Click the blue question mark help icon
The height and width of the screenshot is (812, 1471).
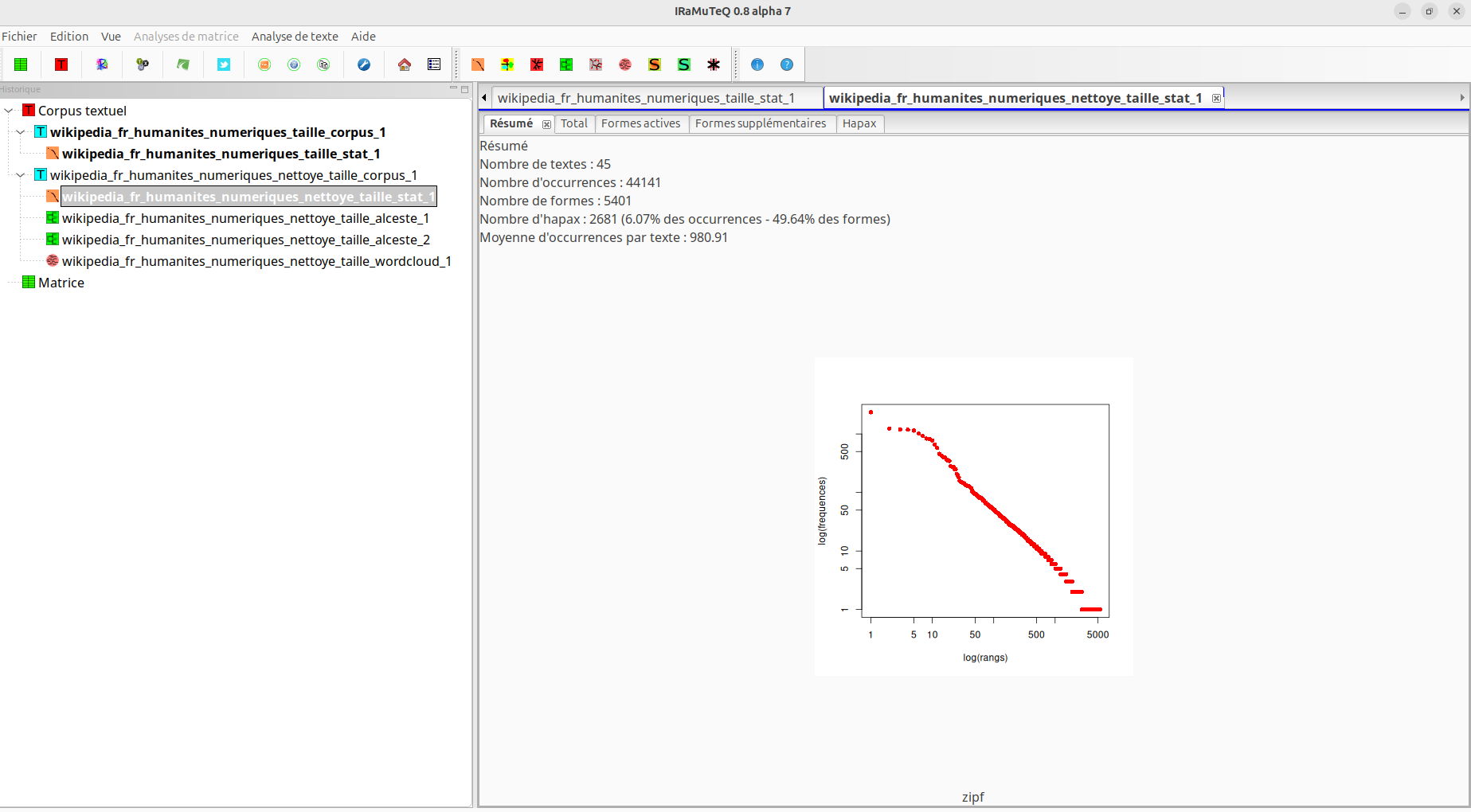pos(787,64)
